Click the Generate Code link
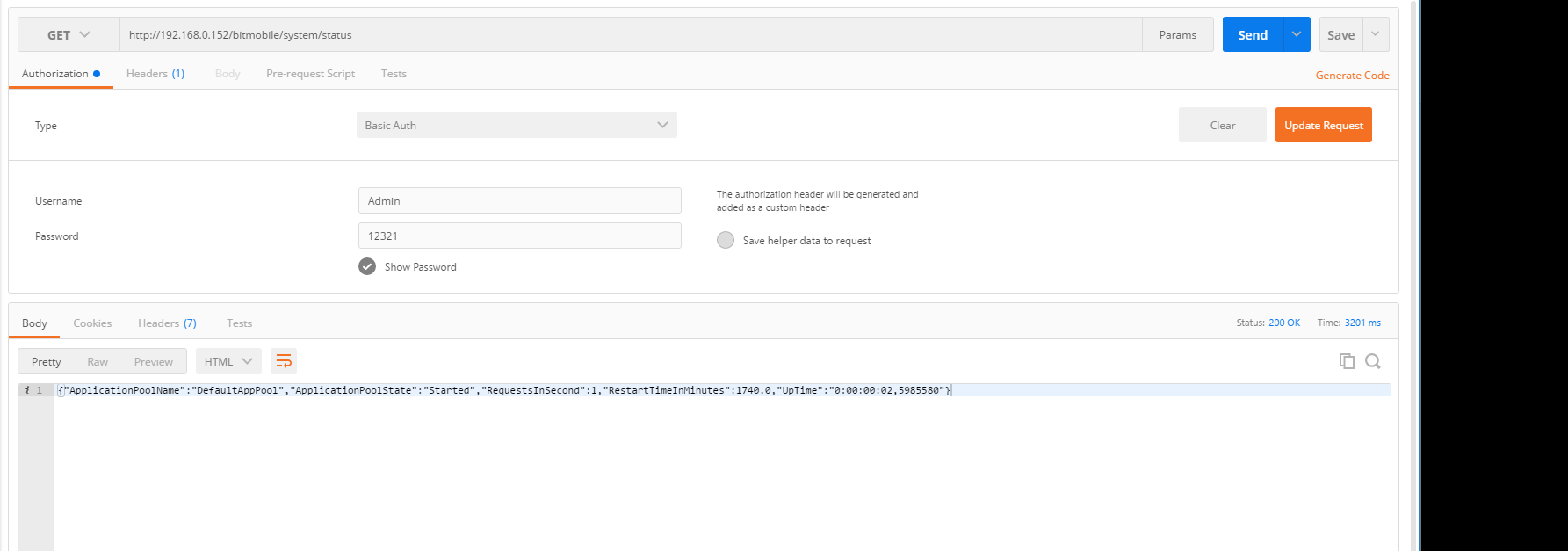This screenshot has height=551, width=1568. click(1352, 76)
